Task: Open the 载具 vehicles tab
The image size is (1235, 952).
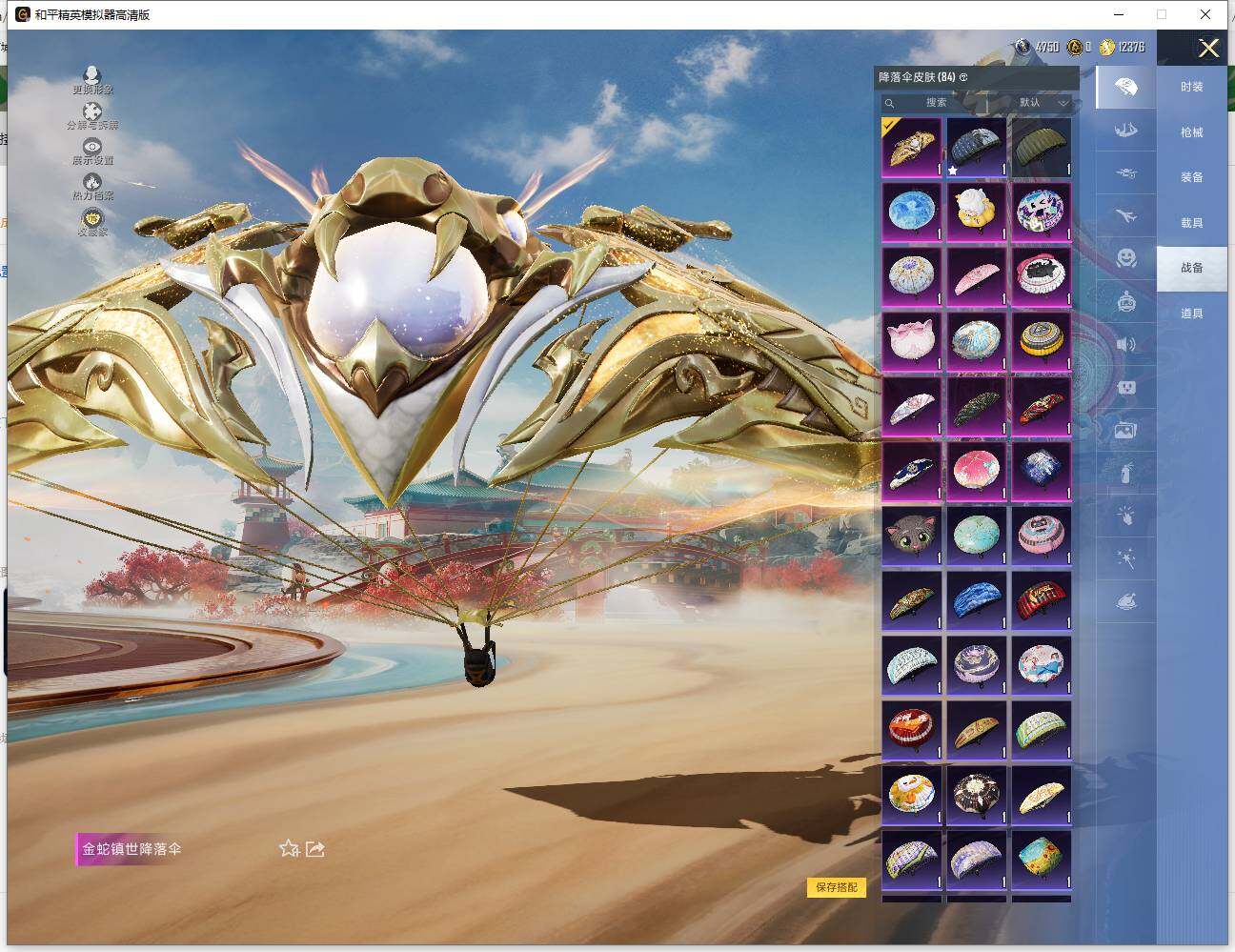Action: coord(1191,223)
